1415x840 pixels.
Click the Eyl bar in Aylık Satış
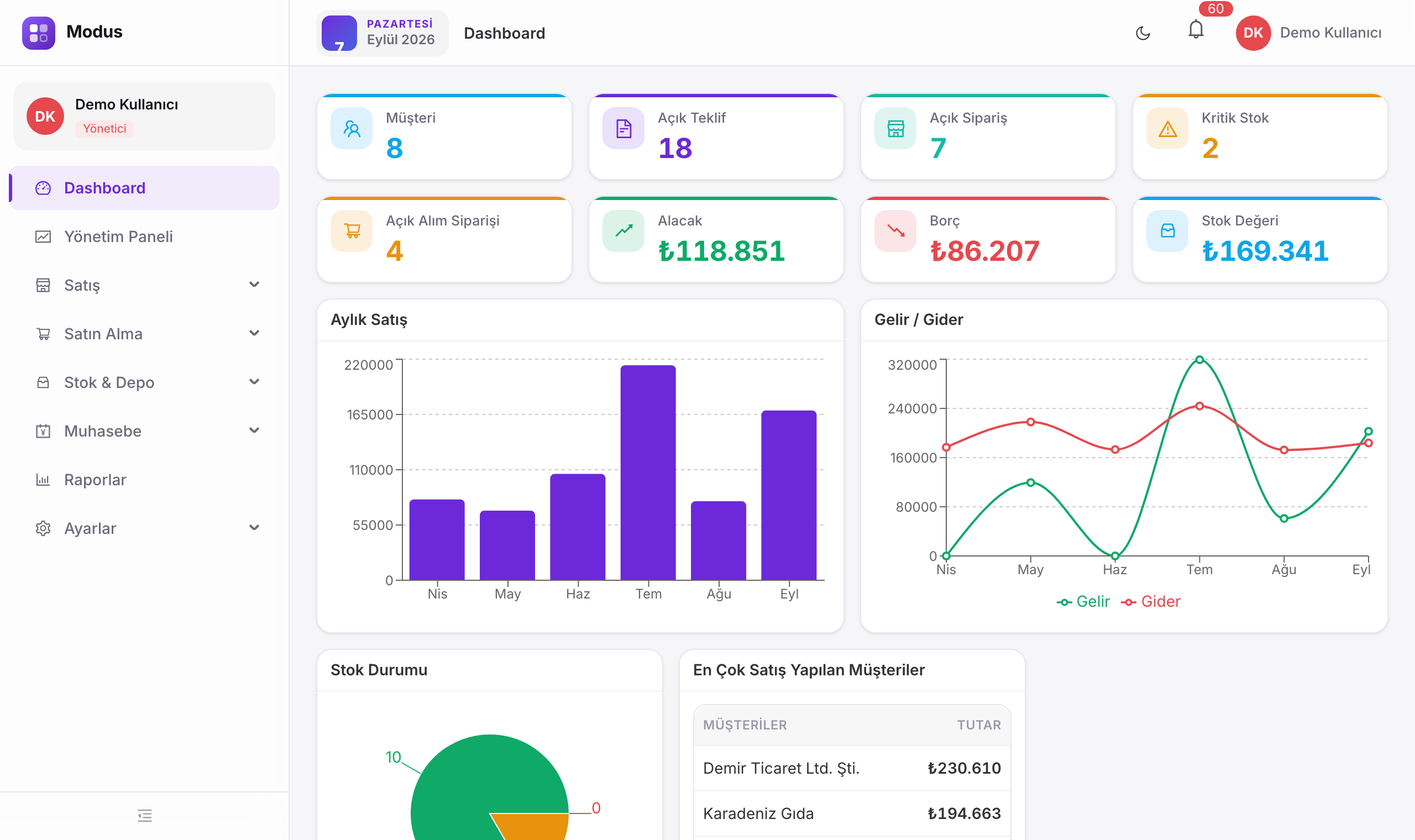click(789, 495)
